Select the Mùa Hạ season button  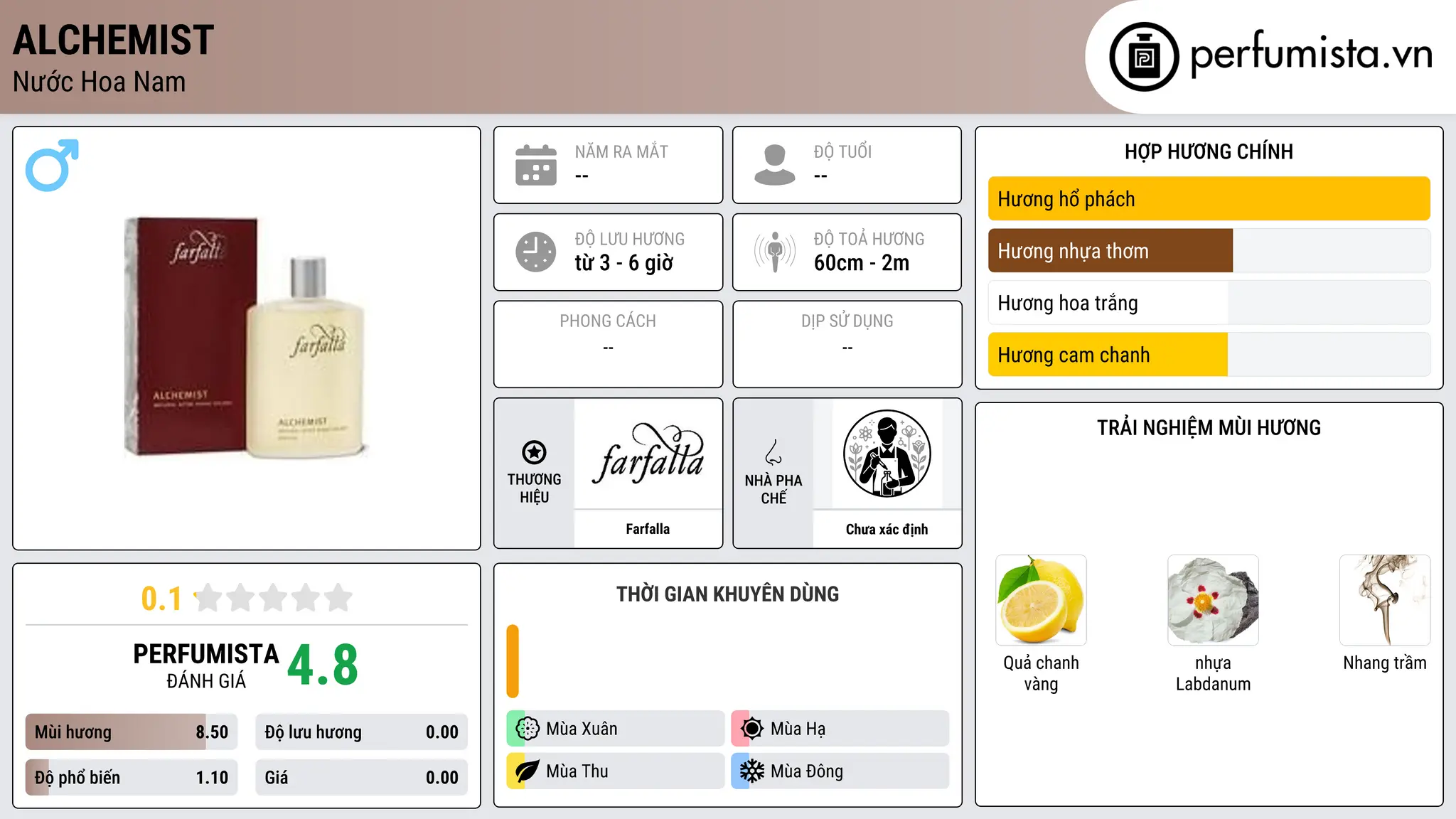[x=840, y=729]
